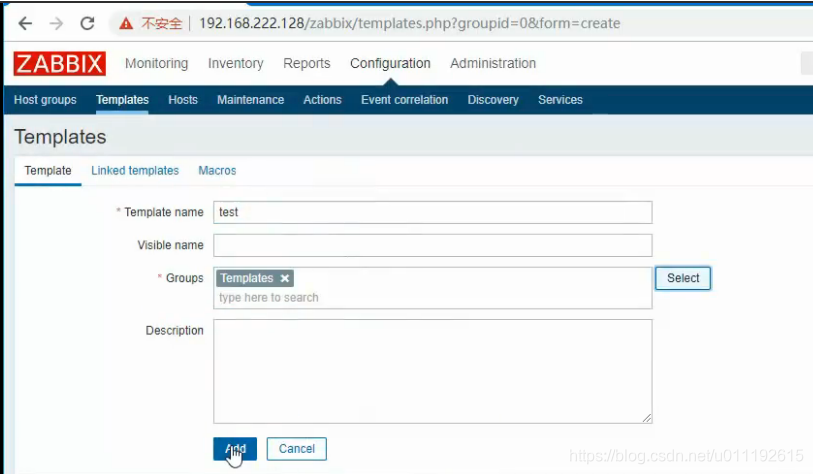Click the Templates group tag label
Viewport: 813px width, 474px height.
tap(247, 278)
